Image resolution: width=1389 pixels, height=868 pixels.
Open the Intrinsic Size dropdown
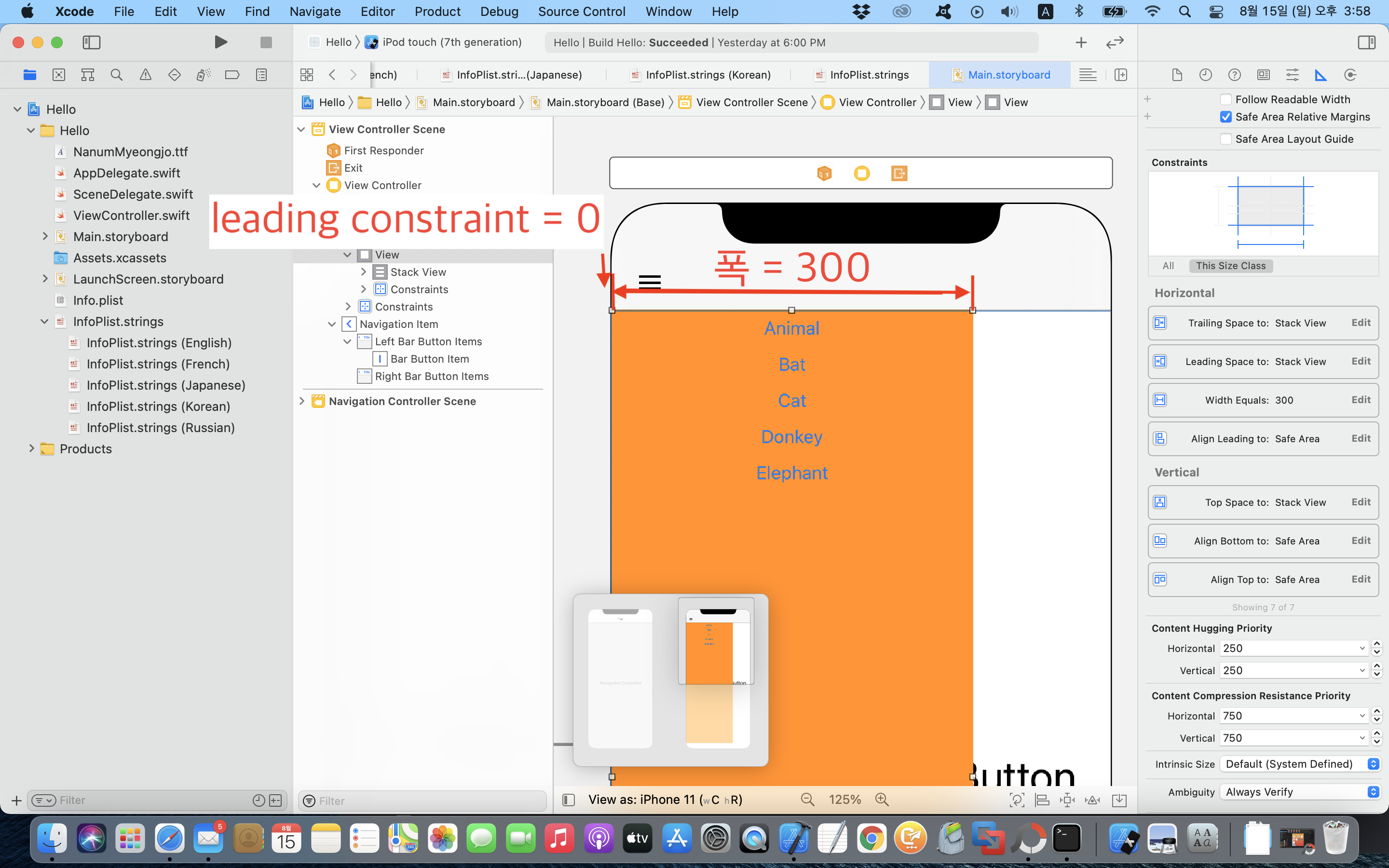point(1301,764)
